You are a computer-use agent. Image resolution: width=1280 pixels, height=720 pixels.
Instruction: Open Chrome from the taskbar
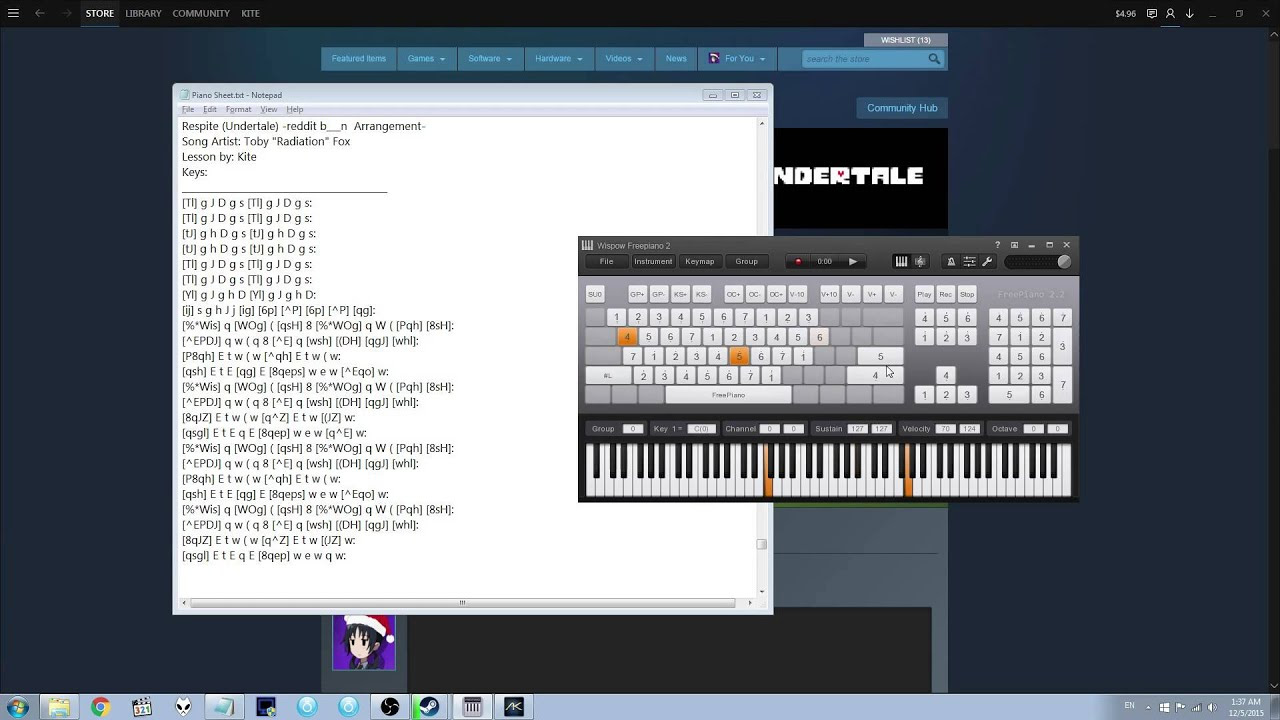coord(100,707)
